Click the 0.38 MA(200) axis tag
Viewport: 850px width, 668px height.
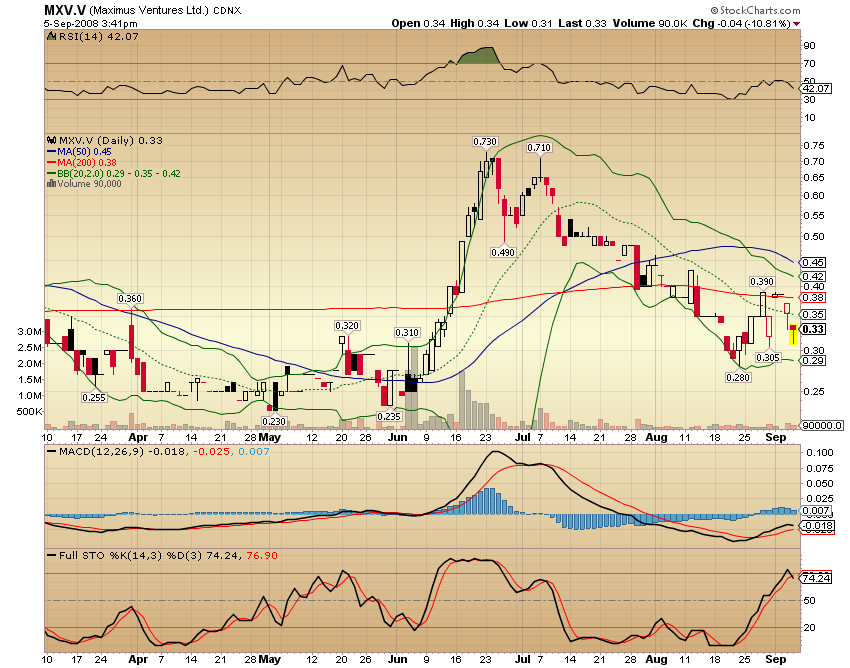pyautogui.click(x=813, y=297)
